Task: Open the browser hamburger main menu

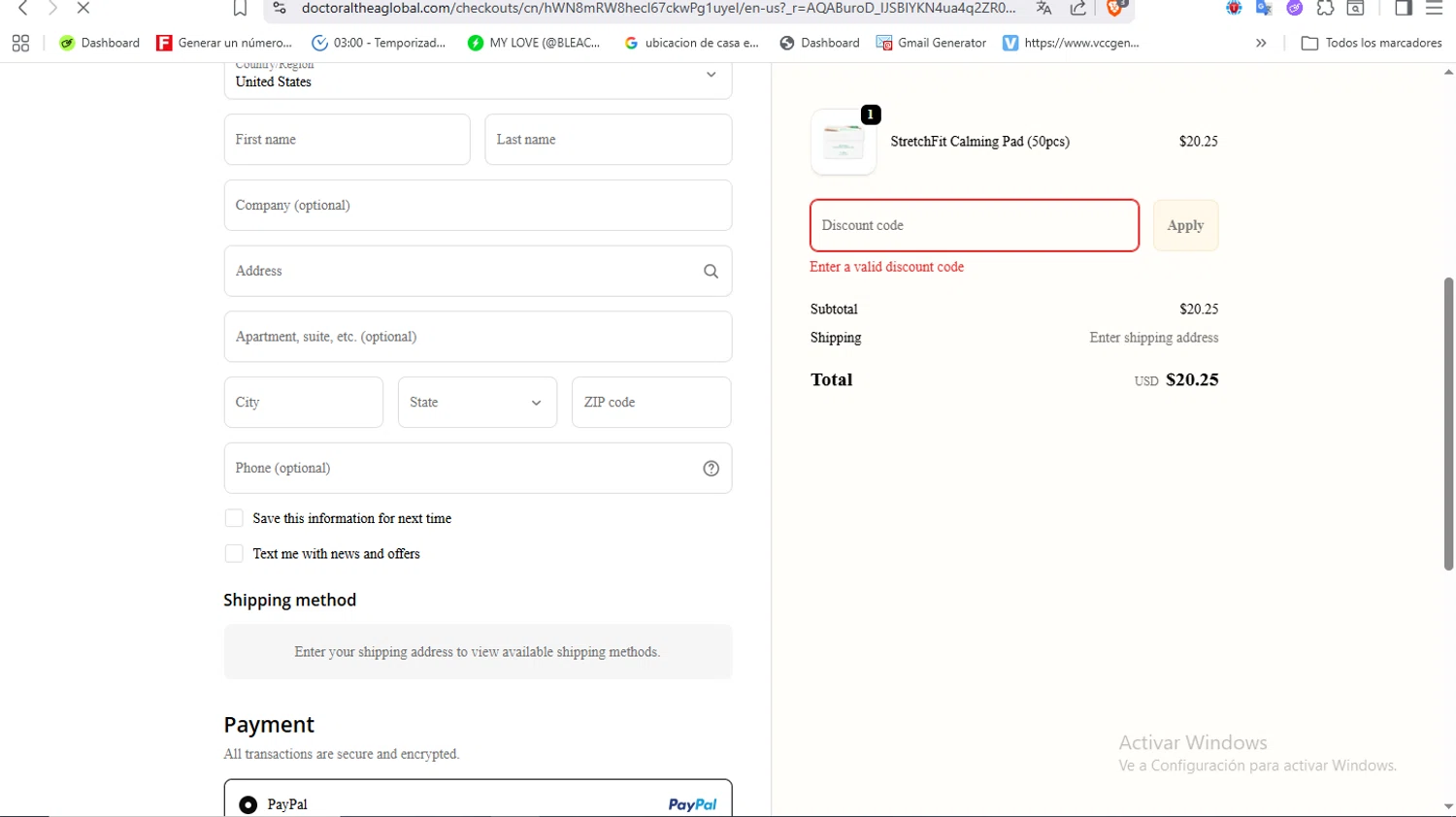Action: tap(1434, 8)
